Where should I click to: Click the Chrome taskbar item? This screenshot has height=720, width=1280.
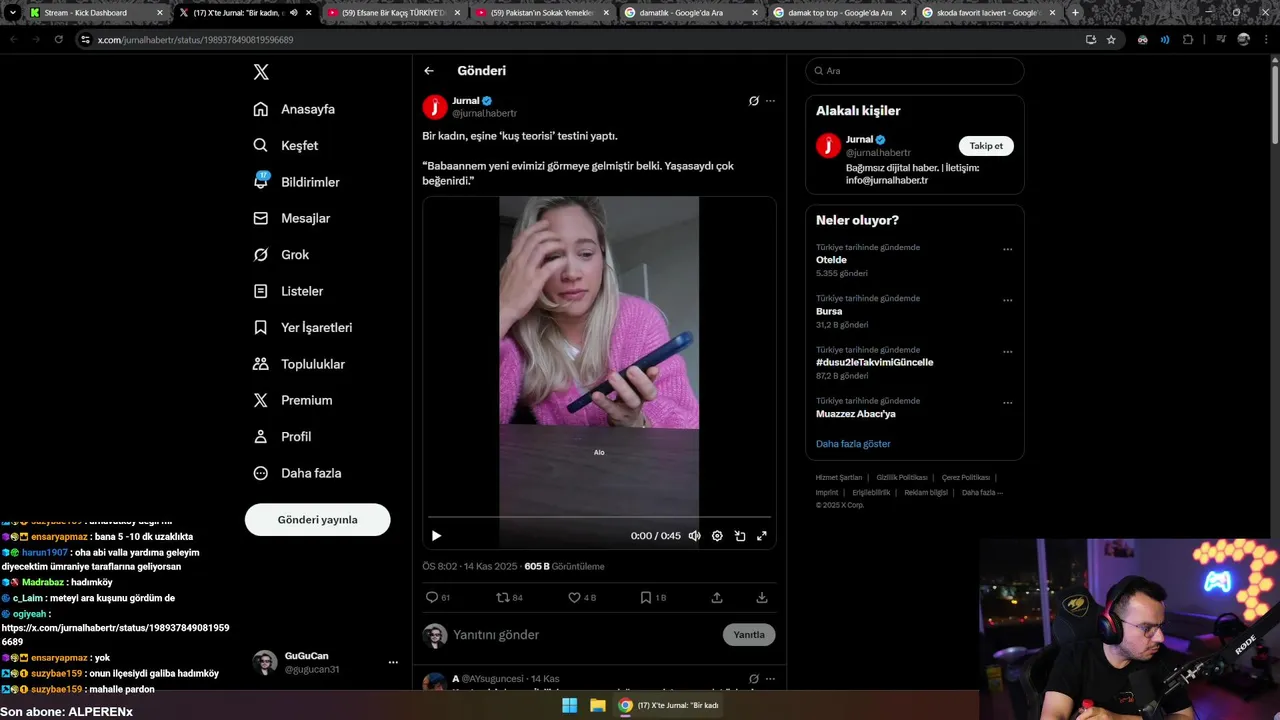[x=669, y=705]
